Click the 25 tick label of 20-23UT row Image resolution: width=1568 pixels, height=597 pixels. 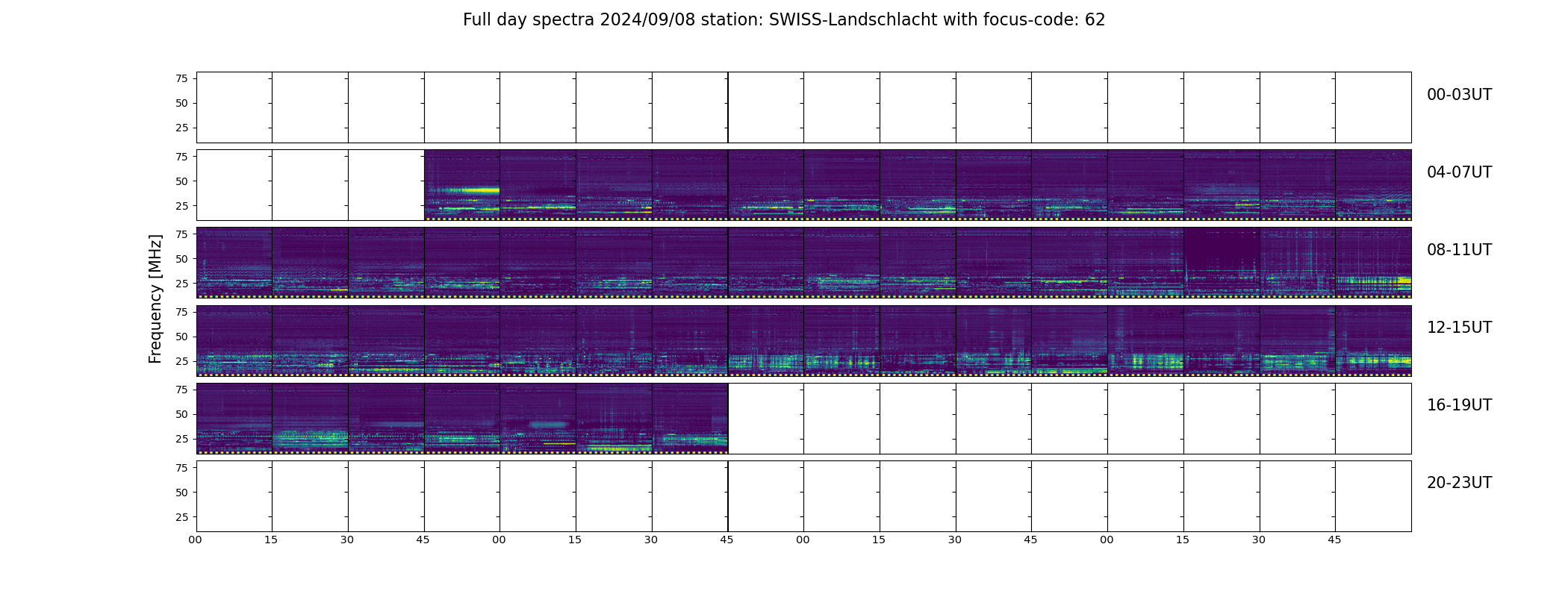point(181,517)
